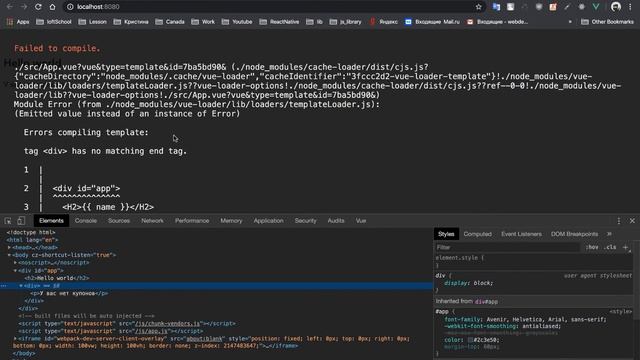
Task: Collapse the body element node
Action: (x=9, y=255)
